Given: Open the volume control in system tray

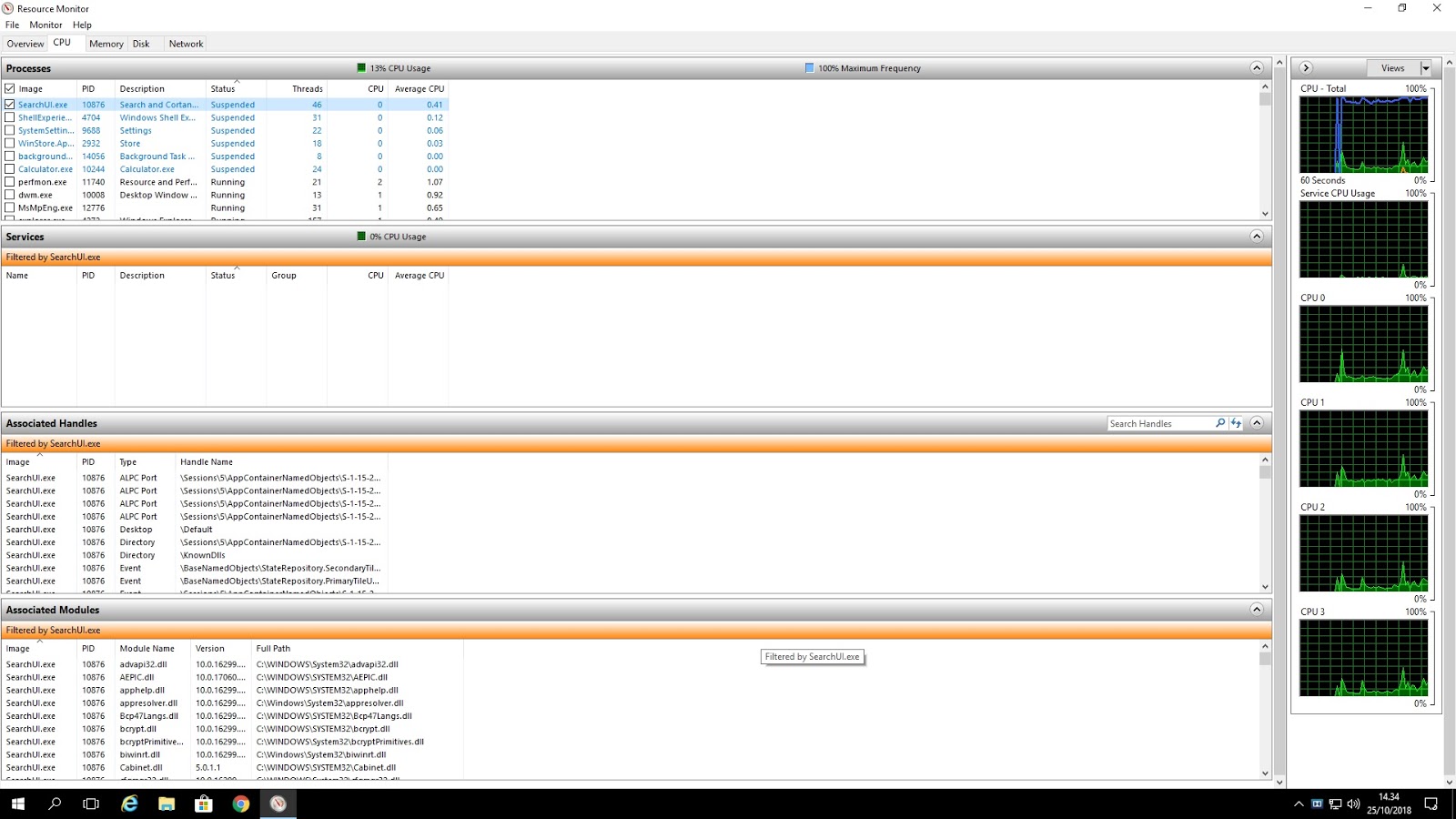Looking at the screenshot, I should pos(1353,804).
